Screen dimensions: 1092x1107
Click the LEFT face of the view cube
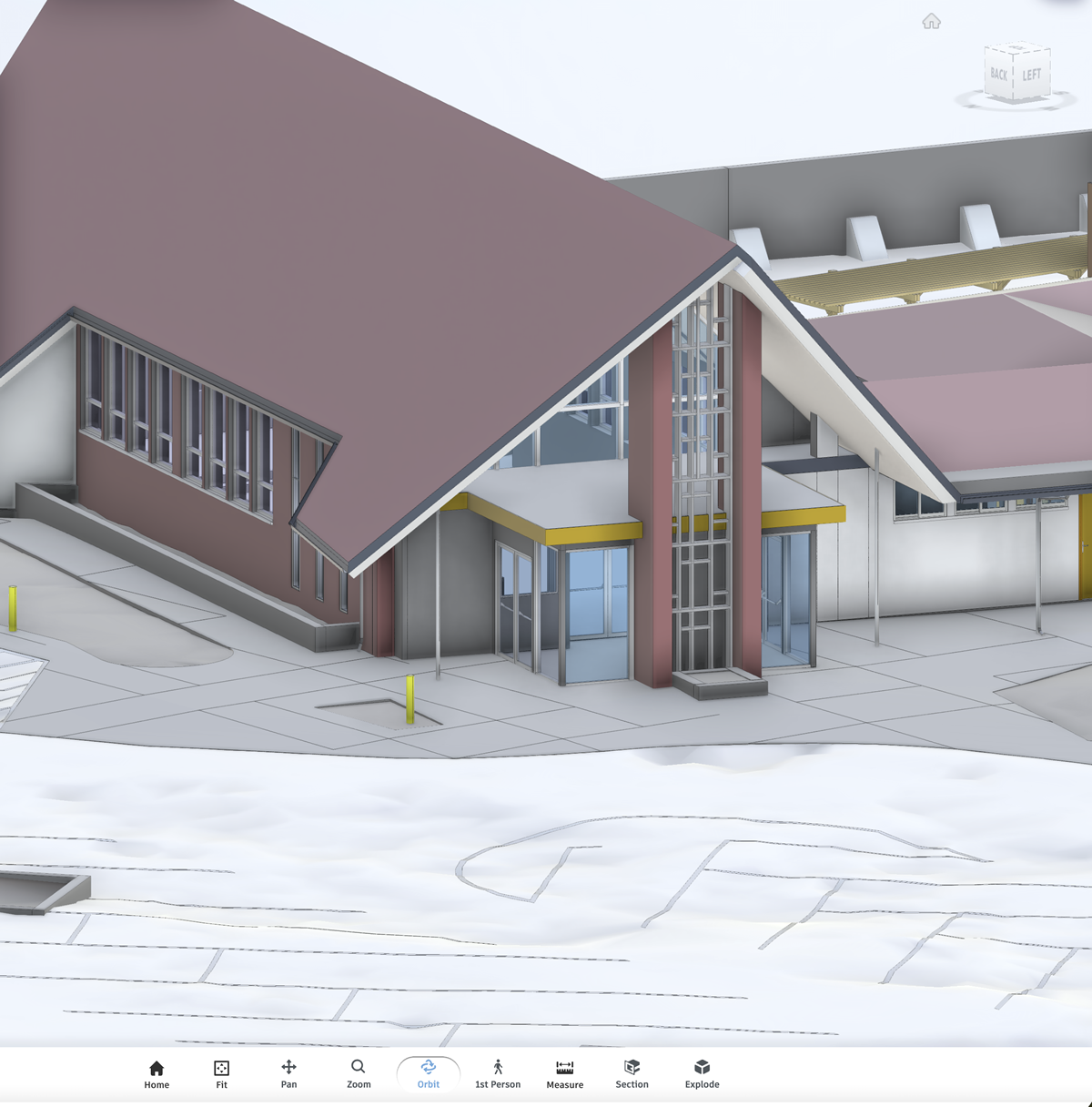pos(1032,76)
